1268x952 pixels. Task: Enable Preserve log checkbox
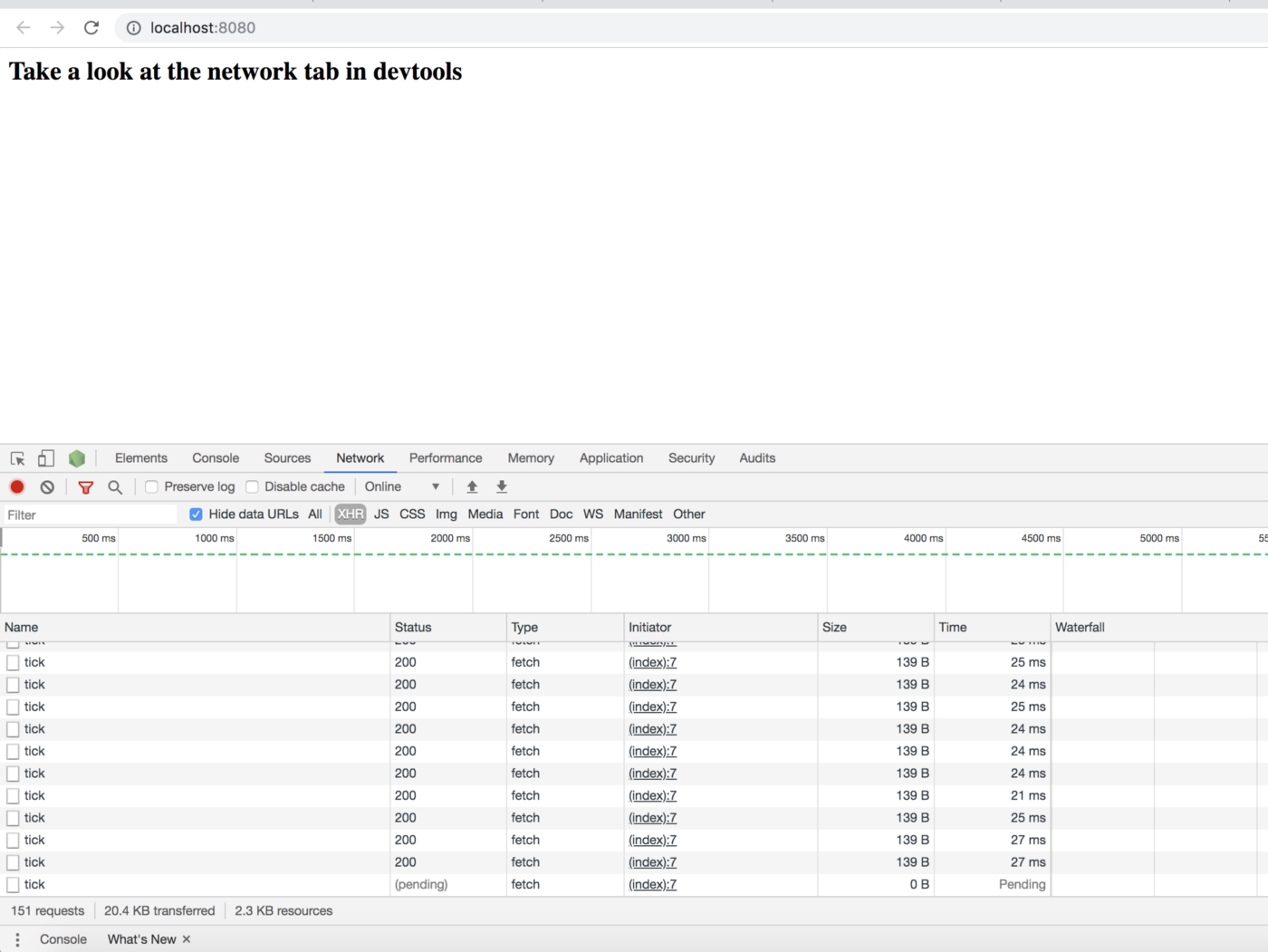152,486
